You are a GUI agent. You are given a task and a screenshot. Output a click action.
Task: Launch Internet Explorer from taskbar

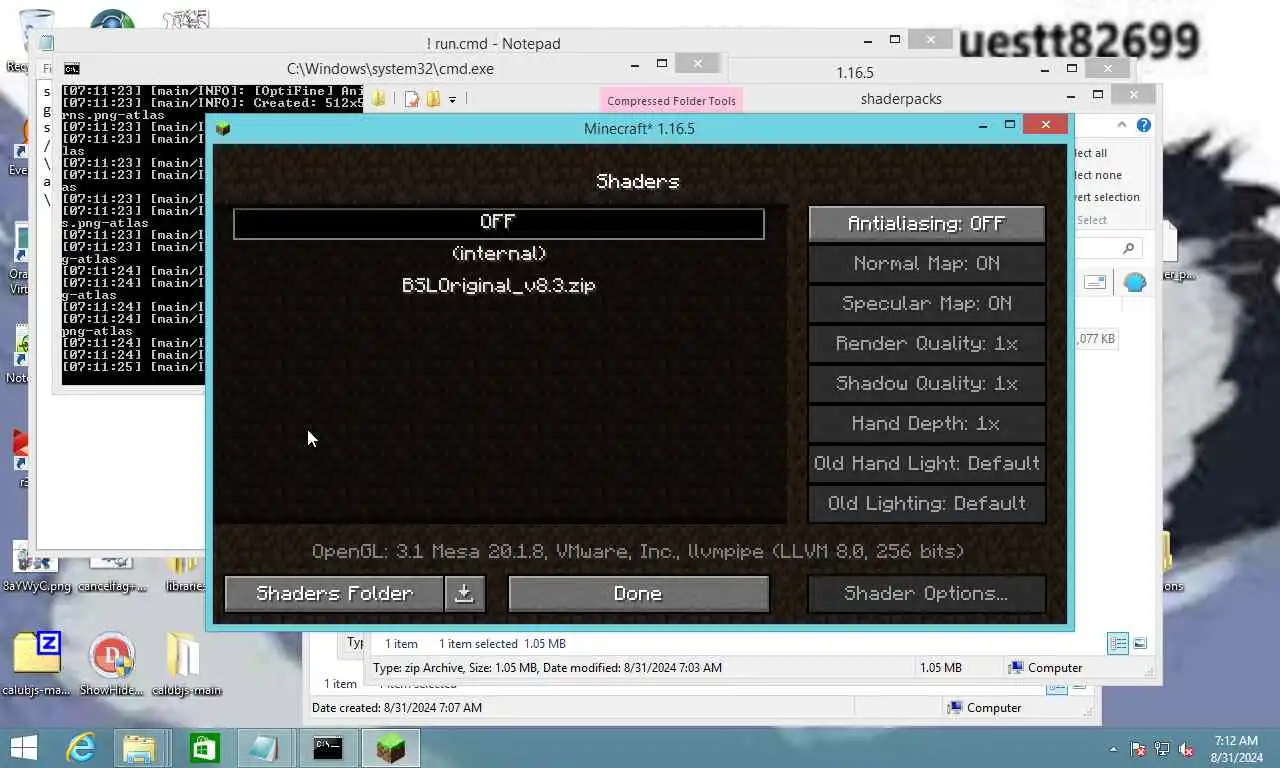tap(80, 748)
